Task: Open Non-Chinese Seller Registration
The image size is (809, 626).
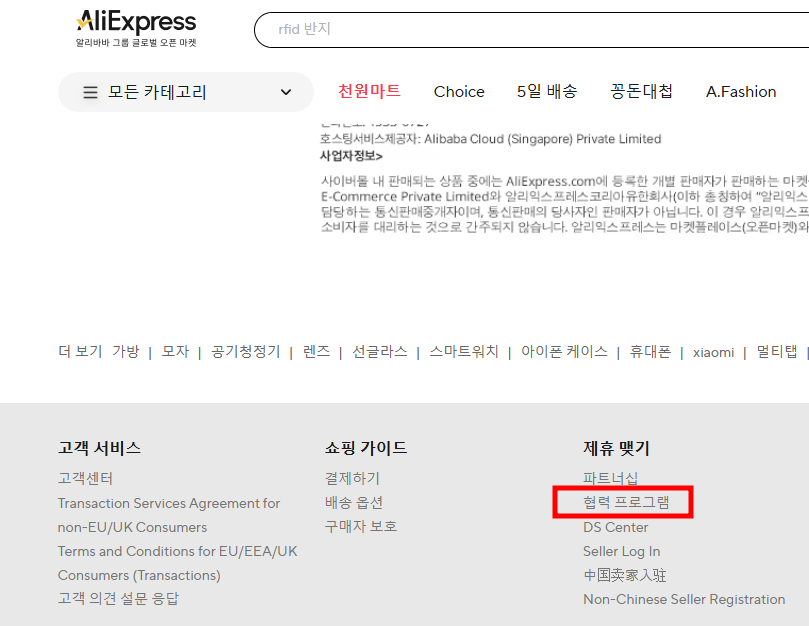Action: (683, 599)
